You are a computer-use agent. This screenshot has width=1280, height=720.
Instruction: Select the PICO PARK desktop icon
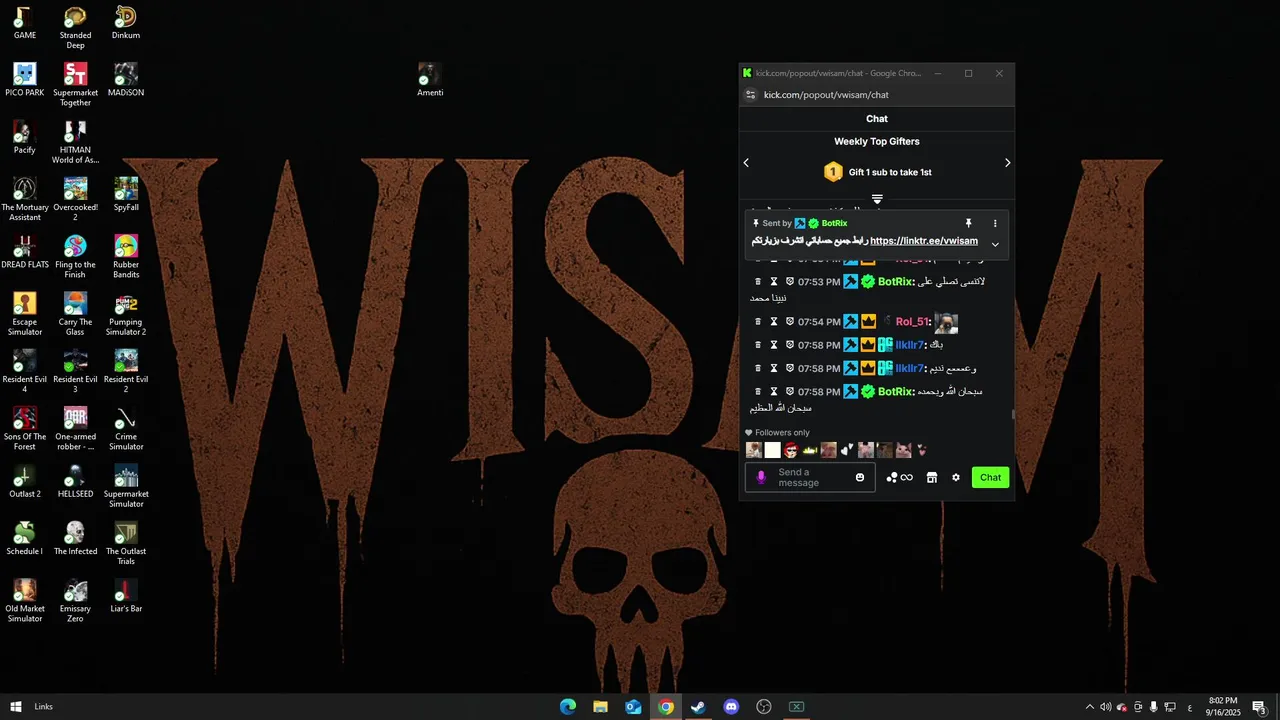pyautogui.click(x=25, y=80)
